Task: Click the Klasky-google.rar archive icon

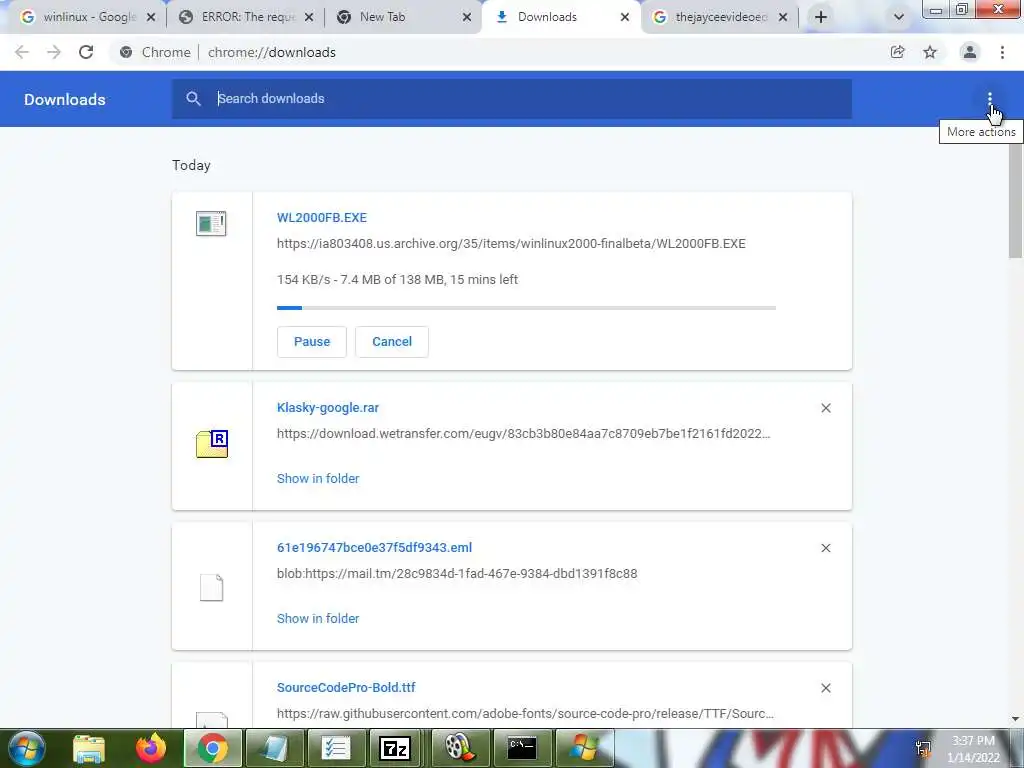Action: tap(212, 444)
